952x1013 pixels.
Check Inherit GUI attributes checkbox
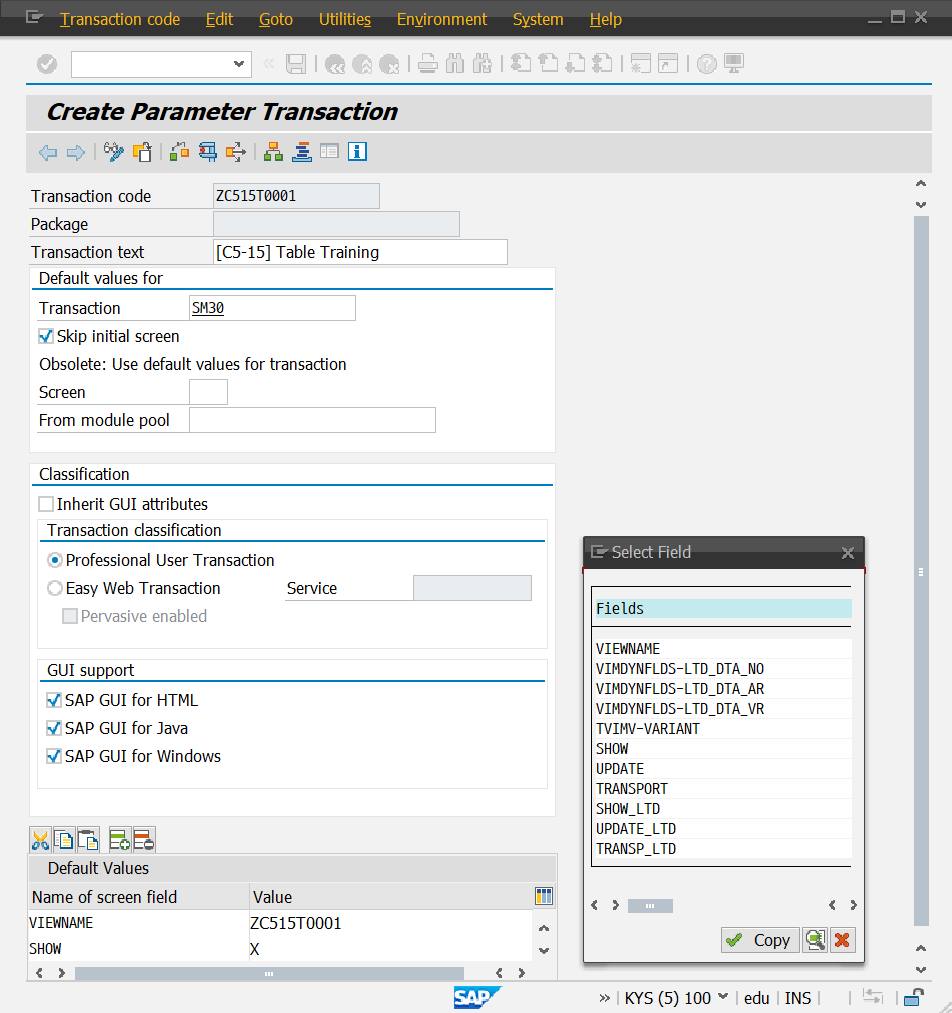click(x=46, y=504)
